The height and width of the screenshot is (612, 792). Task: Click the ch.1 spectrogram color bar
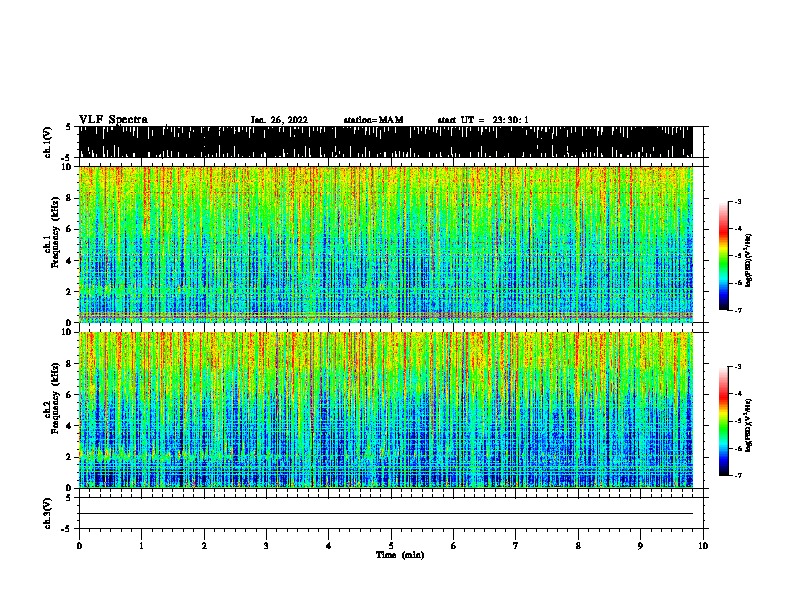pos(724,256)
